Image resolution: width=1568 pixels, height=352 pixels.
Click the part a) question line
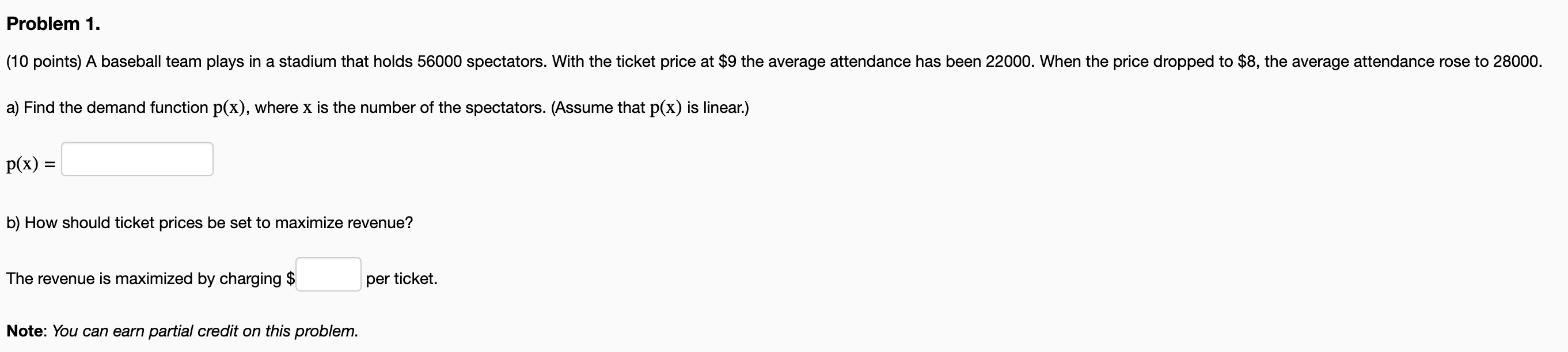(377, 108)
